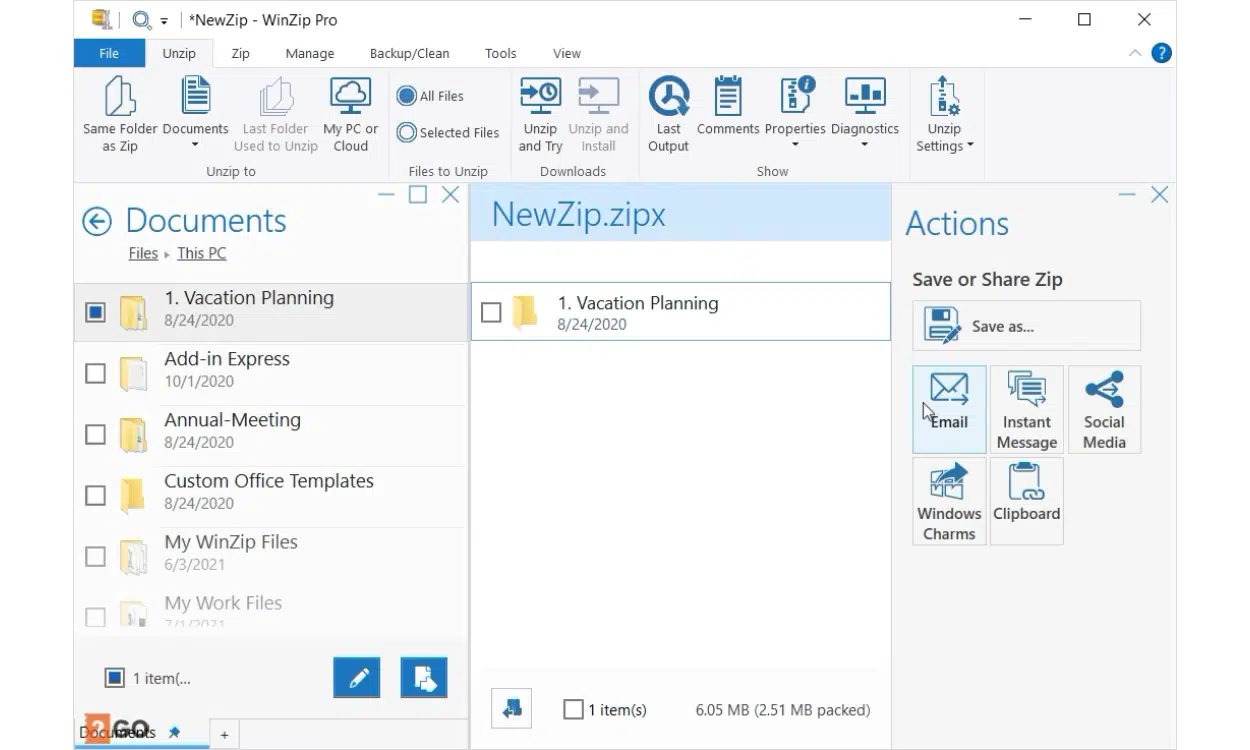Select the Unzip tab
The height and width of the screenshot is (750, 1250).
click(179, 53)
